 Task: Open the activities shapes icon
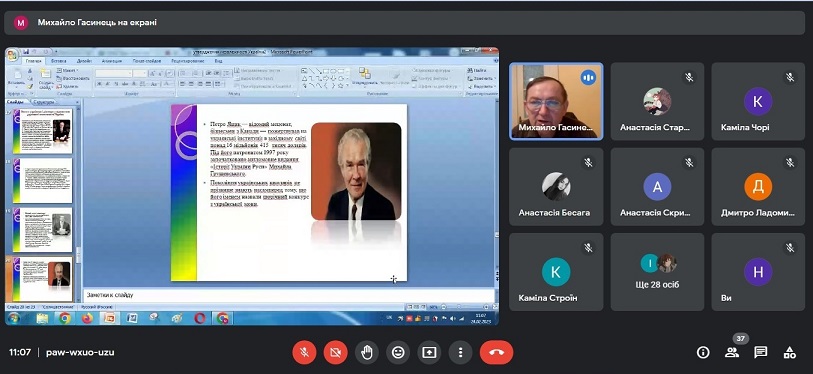pos(790,353)
